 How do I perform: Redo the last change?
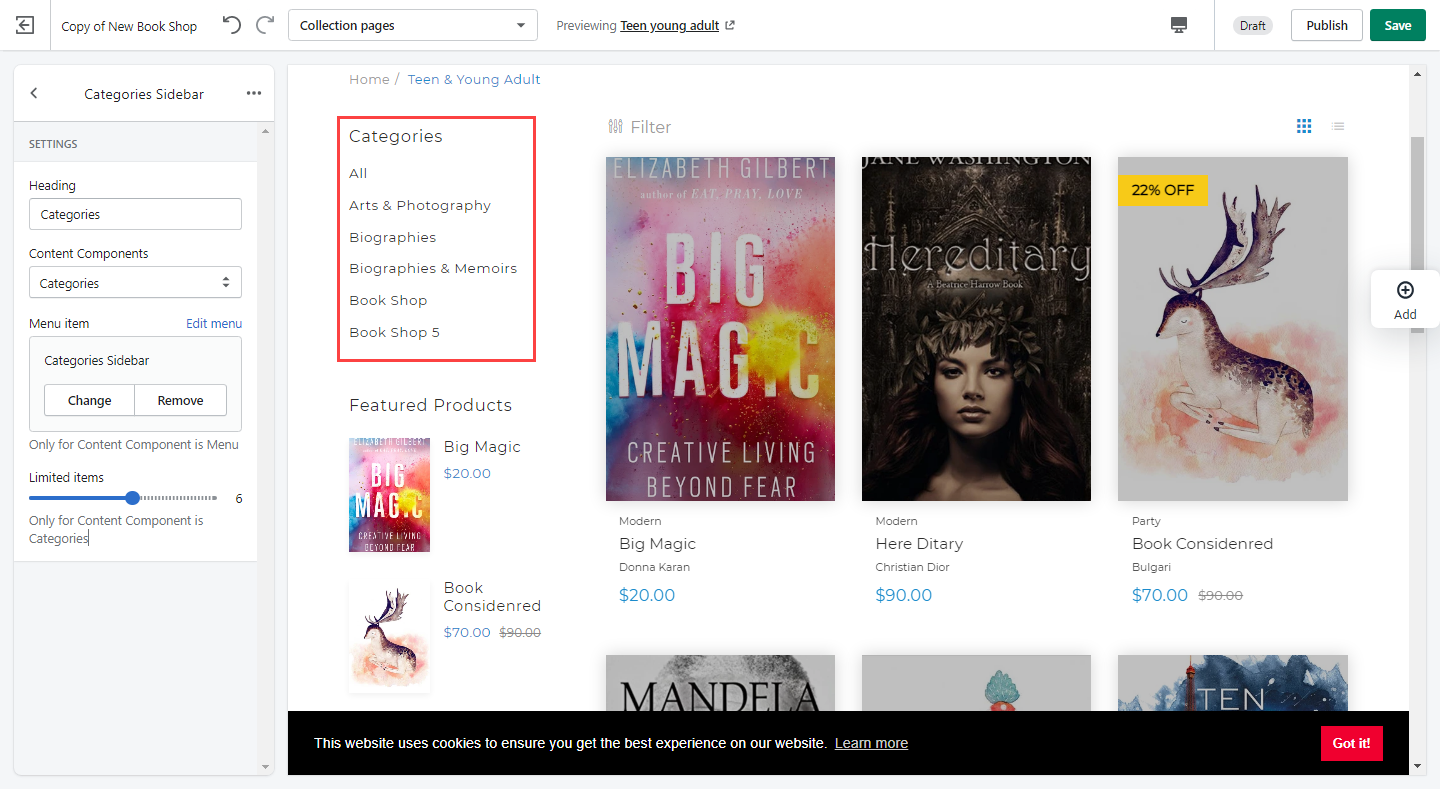[265, 25]
